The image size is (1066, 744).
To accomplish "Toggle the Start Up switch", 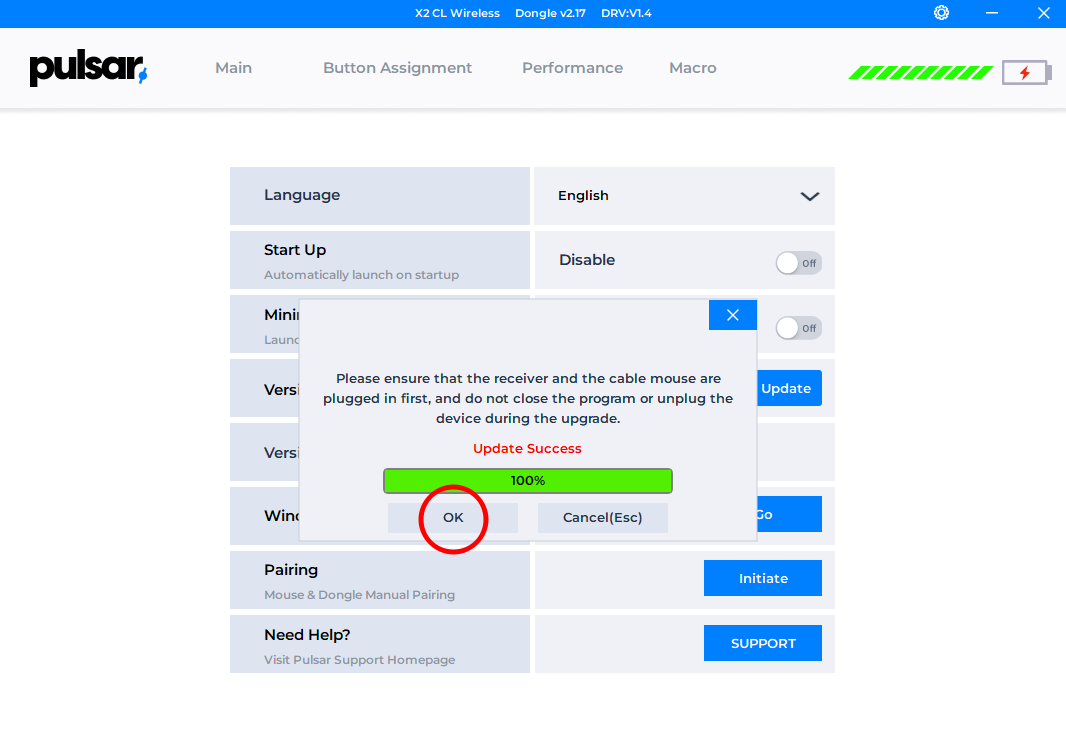I will point(799,263).
